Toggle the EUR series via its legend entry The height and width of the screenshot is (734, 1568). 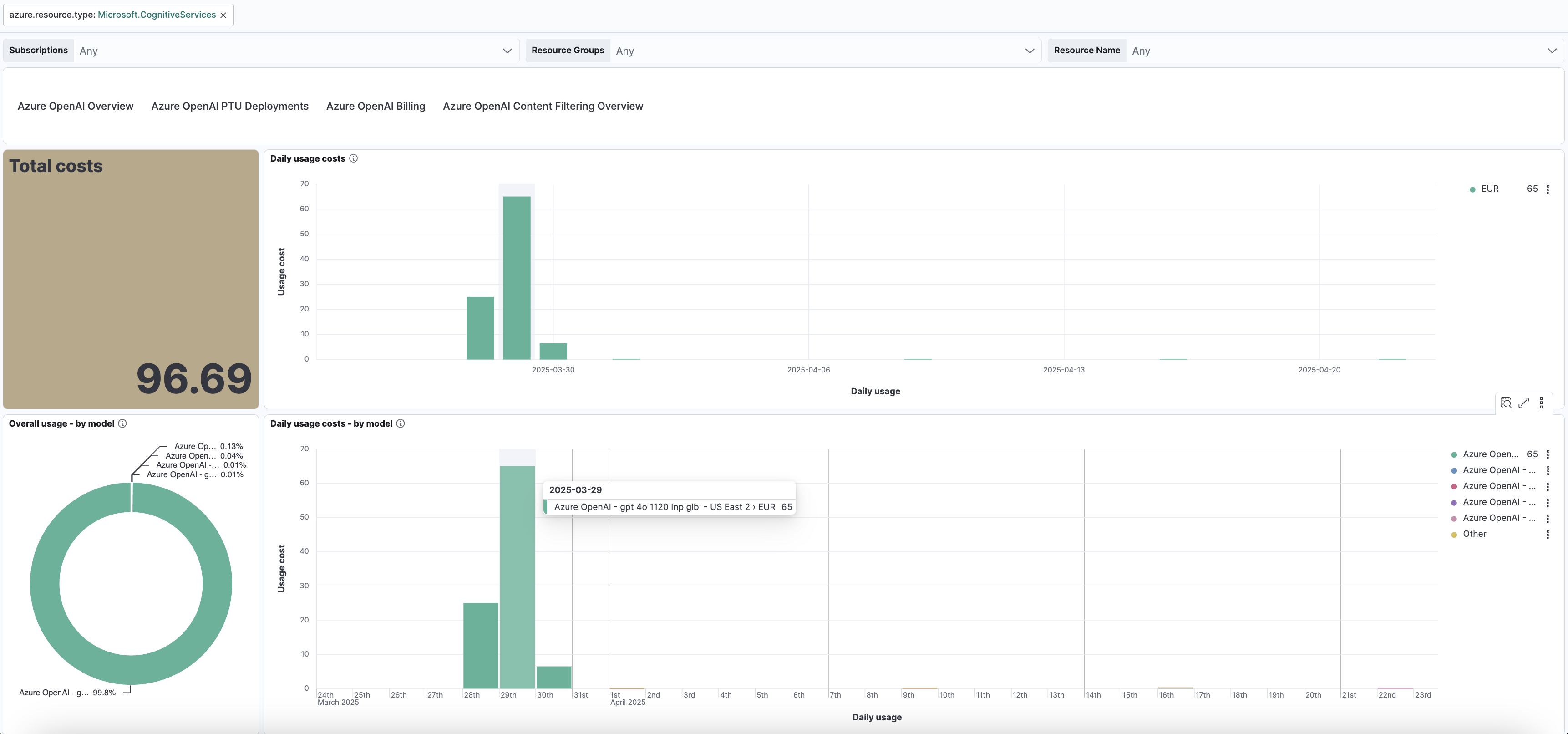[1489, 189]
